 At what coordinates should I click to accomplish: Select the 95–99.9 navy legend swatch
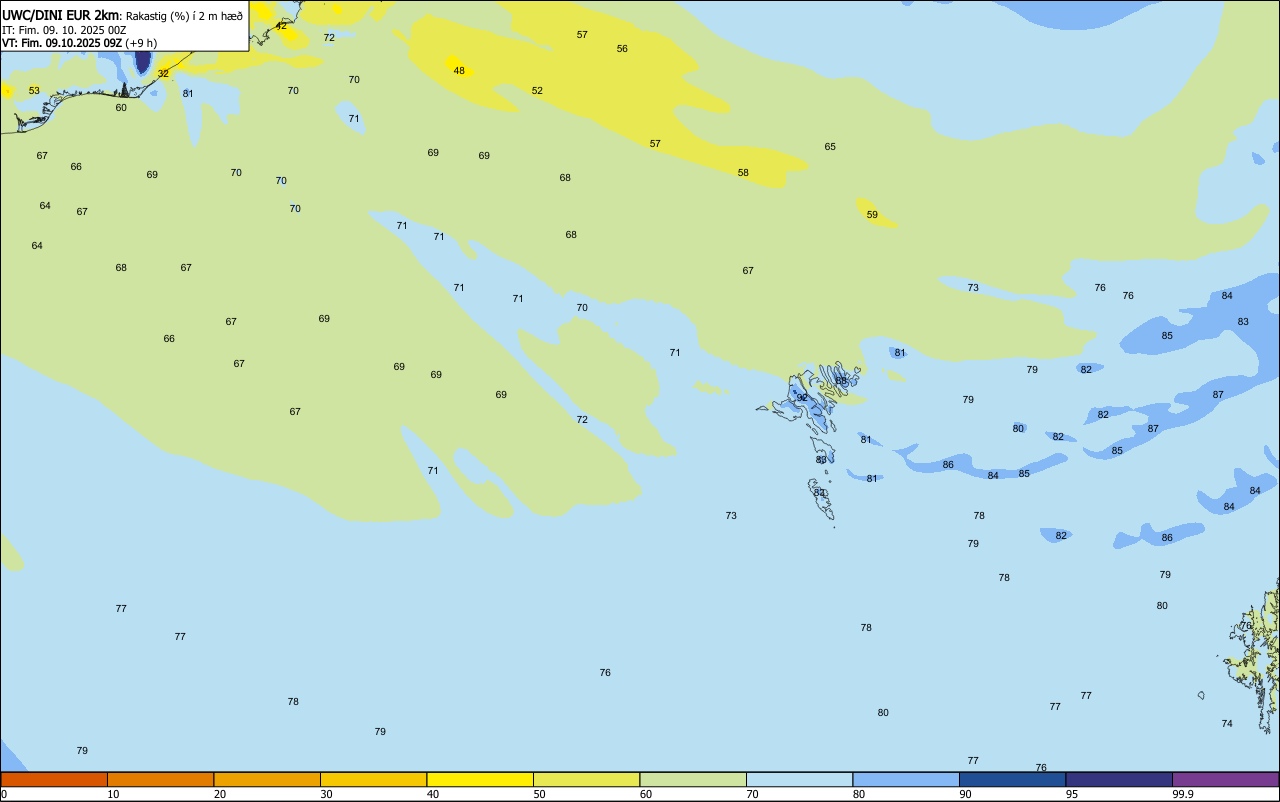pyautogui.click(x=1119, y=779)
